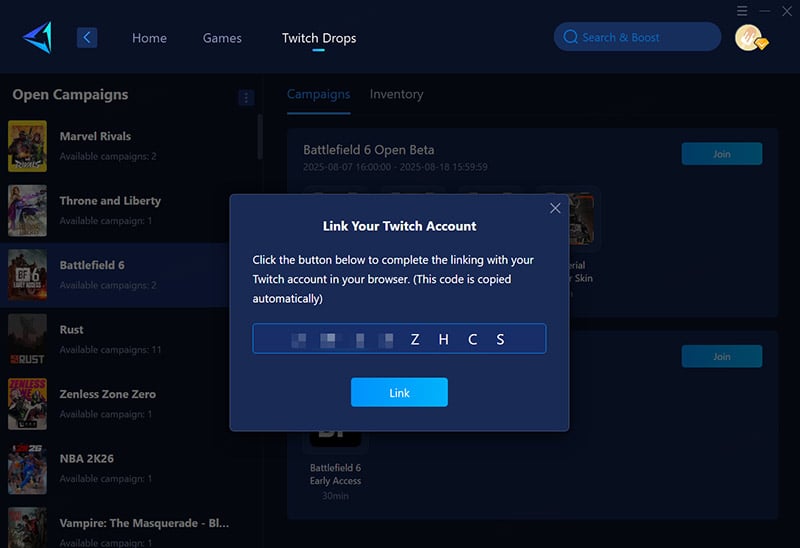Click the Battlefield 6 Early Access reward label
Viewport: 800px width, 548px height.
[x=335, y=474]
